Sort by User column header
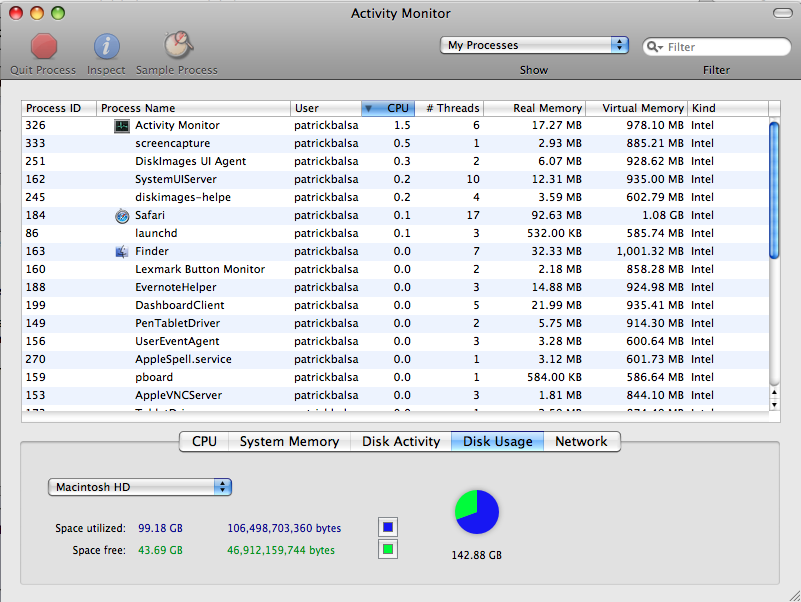Screen dimensions: 801x602 [x=326, y=108]
